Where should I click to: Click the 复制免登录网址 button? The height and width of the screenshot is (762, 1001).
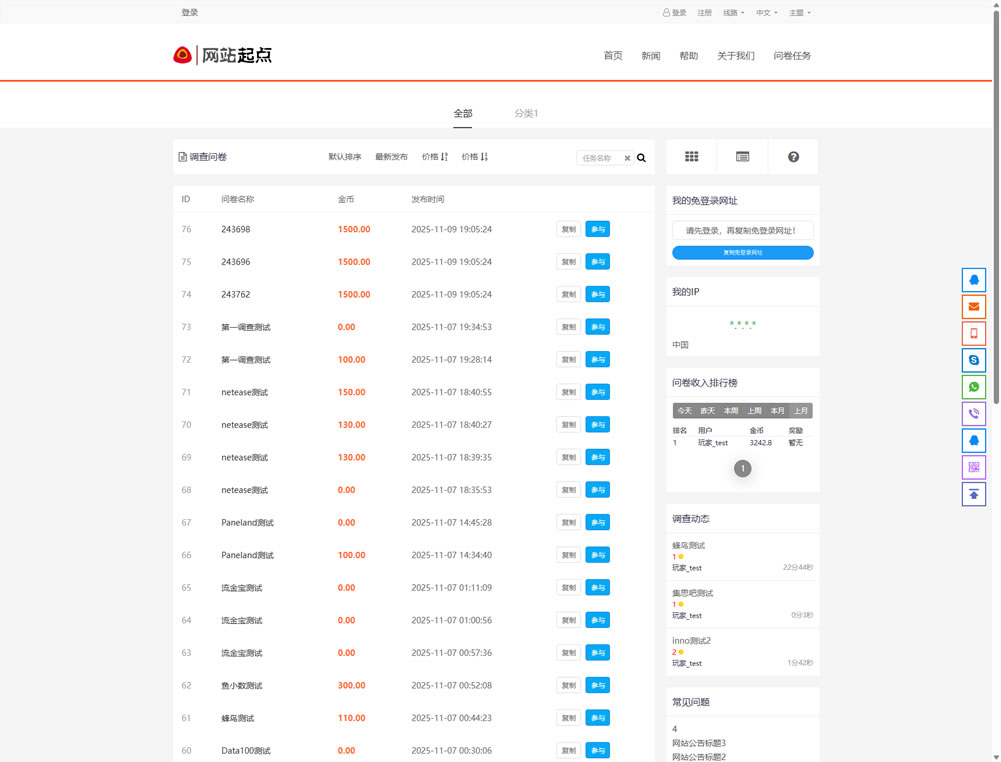pos(742,253)
